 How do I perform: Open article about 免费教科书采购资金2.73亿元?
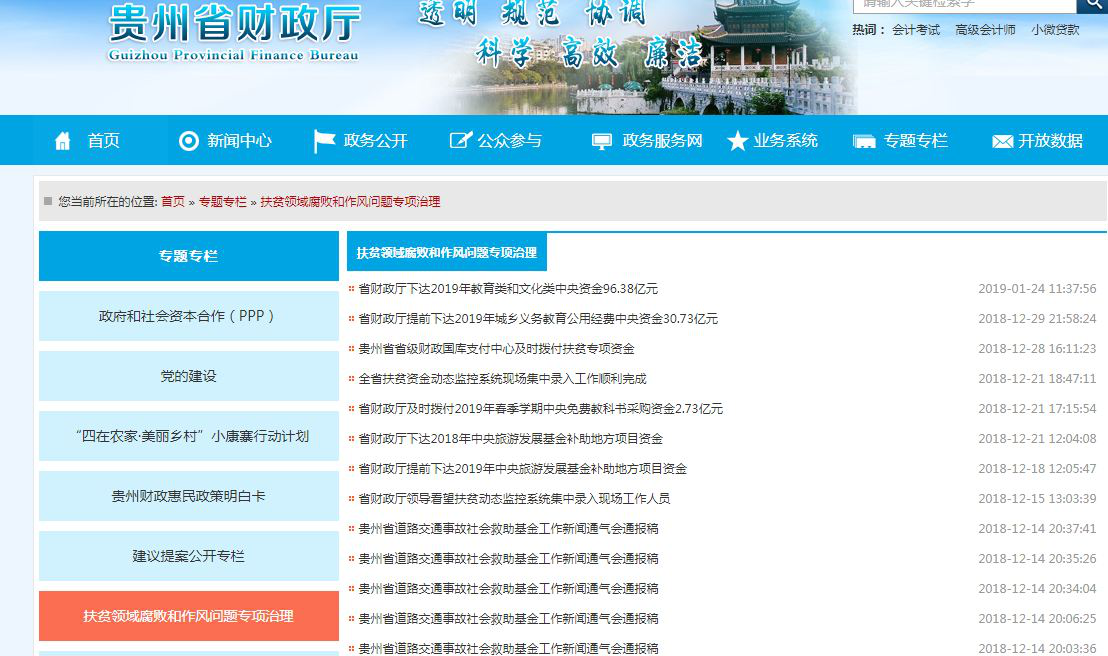click(x=540, y=409)
